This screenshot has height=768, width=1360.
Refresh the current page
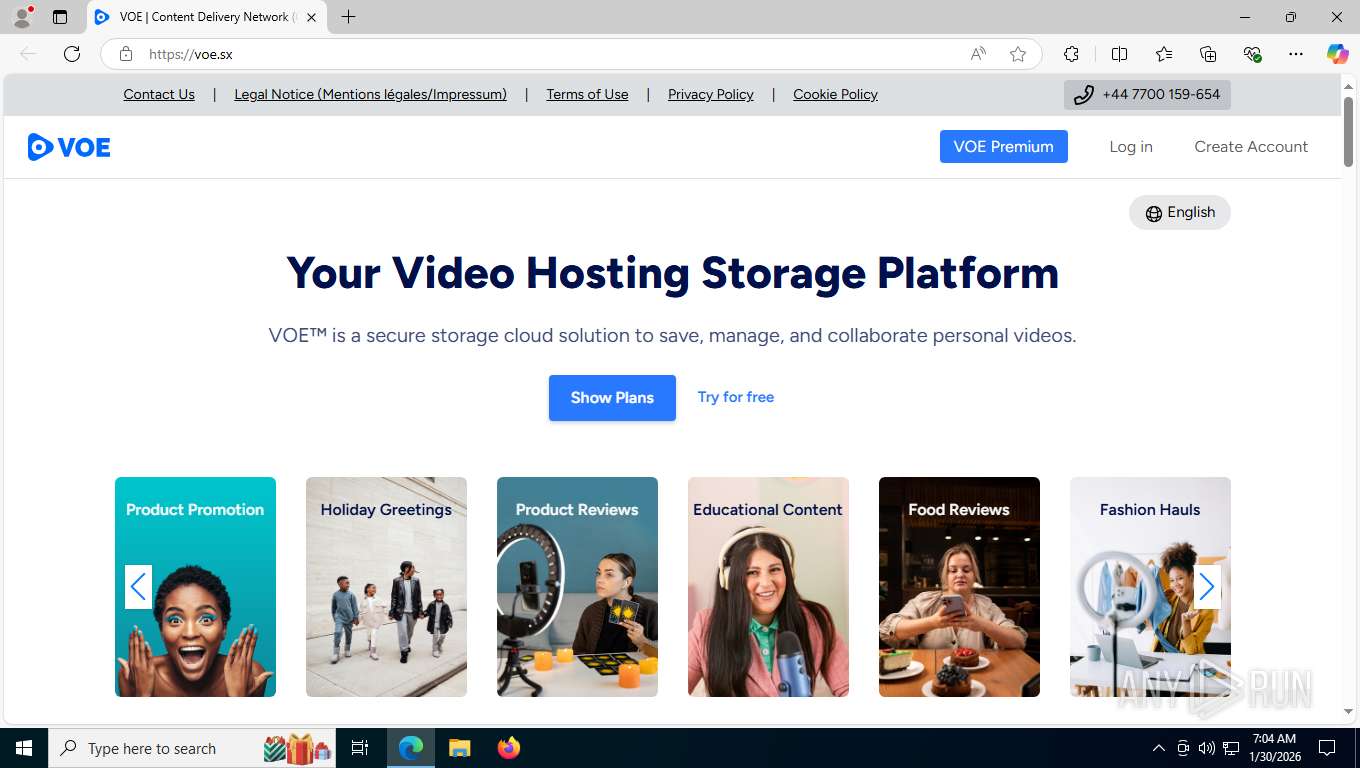point(72,54)
